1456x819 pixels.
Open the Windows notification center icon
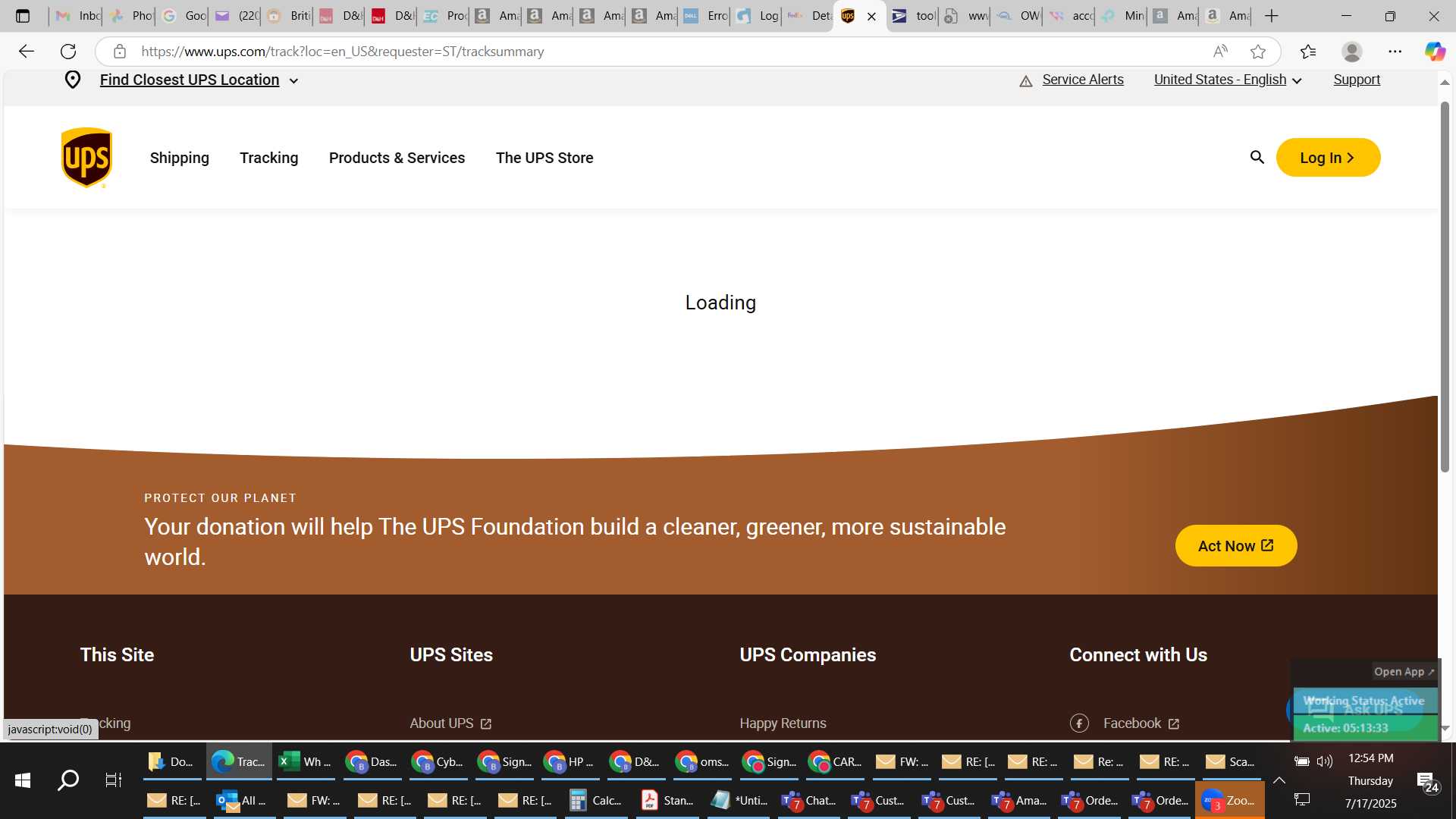(1427, 781)
